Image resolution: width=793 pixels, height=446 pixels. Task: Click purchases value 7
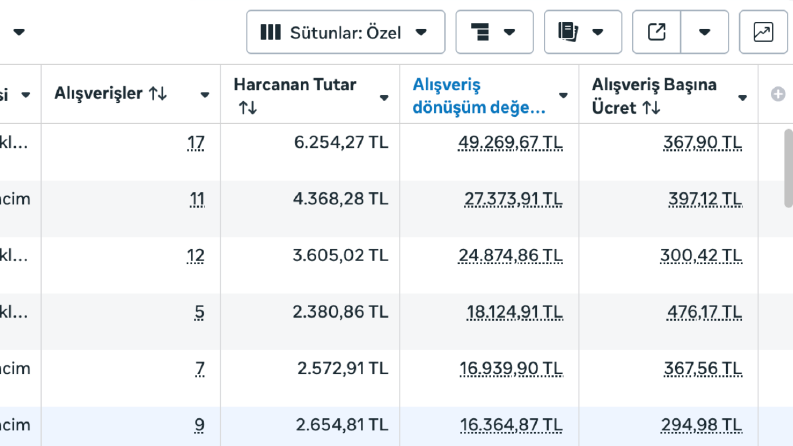[x=200, y=369]
